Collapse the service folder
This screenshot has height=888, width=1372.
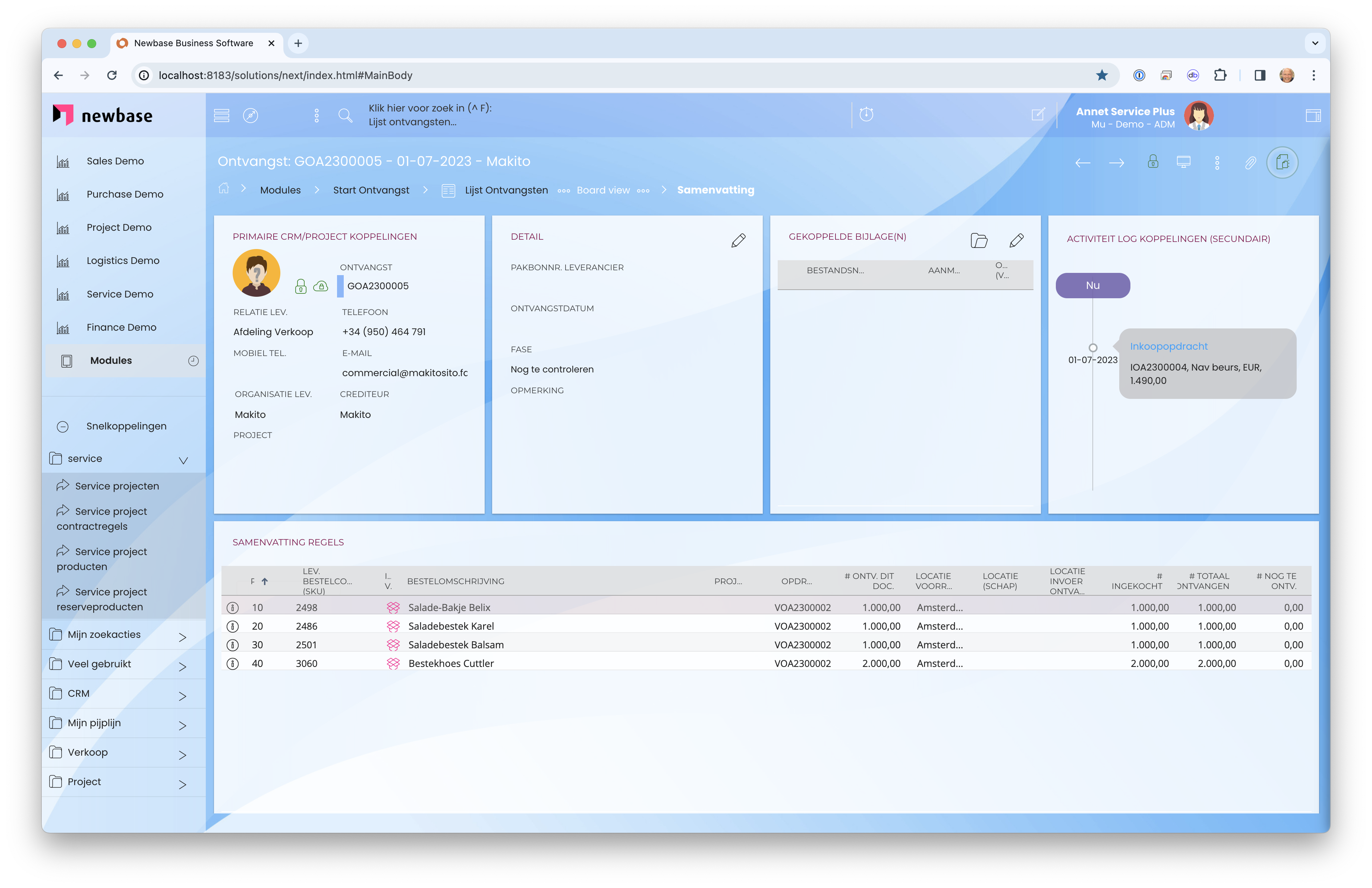(183, 460)
